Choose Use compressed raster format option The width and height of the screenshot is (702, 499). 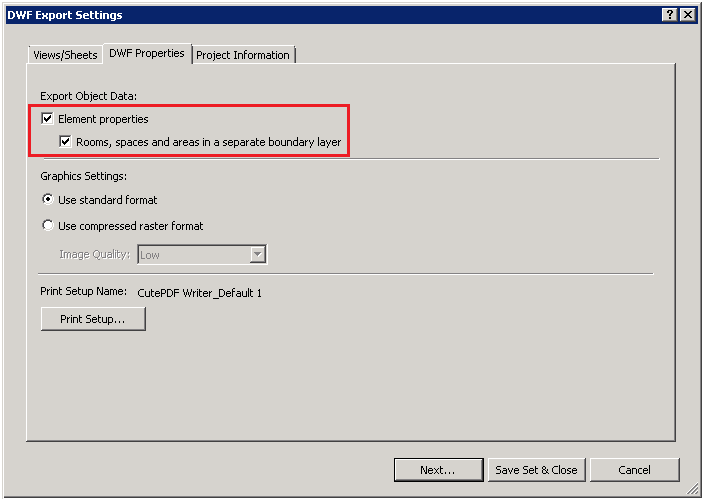tap(47, 225)
